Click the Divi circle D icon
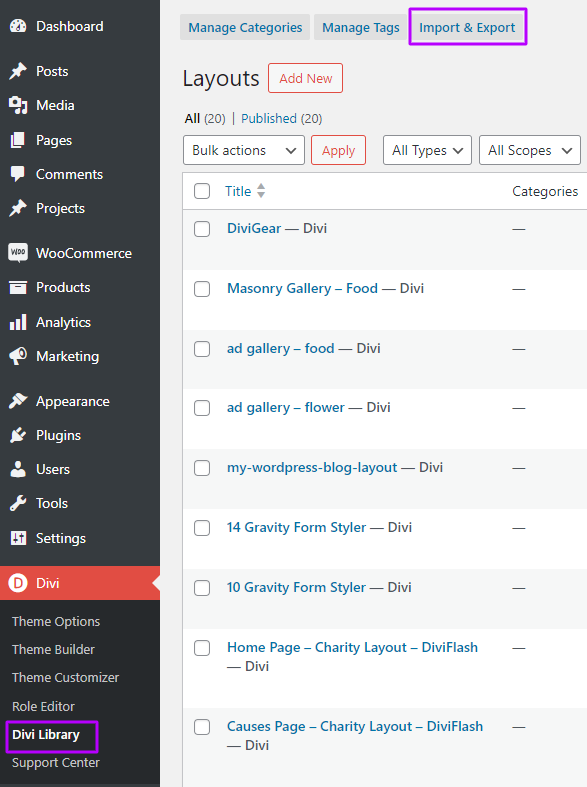 point(18,583)
